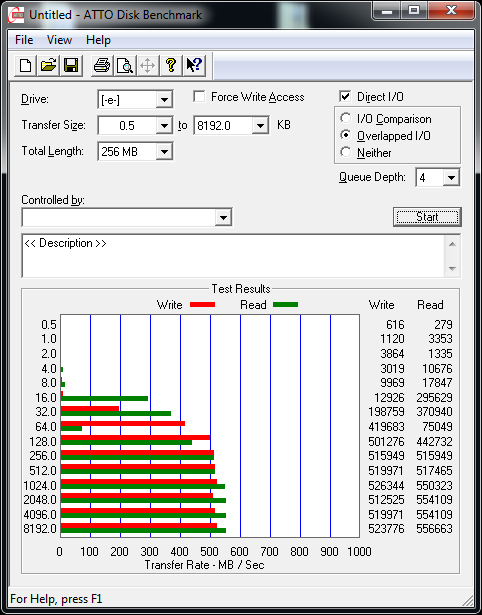Click the write value 419683
Viewport: 482px width, 615px height.
click(386, 427)
